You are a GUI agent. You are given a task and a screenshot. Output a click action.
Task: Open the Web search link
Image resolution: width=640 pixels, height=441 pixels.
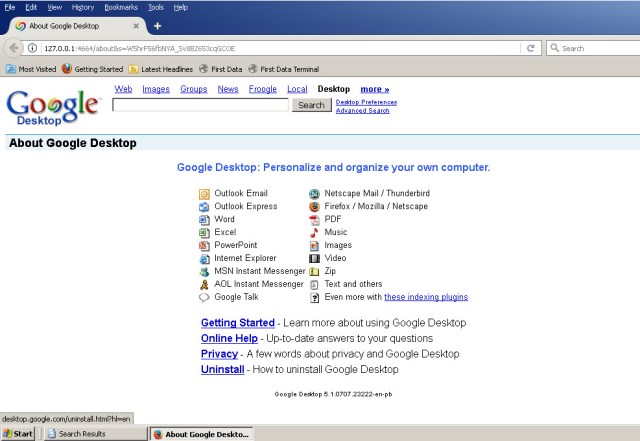(123, 89)
